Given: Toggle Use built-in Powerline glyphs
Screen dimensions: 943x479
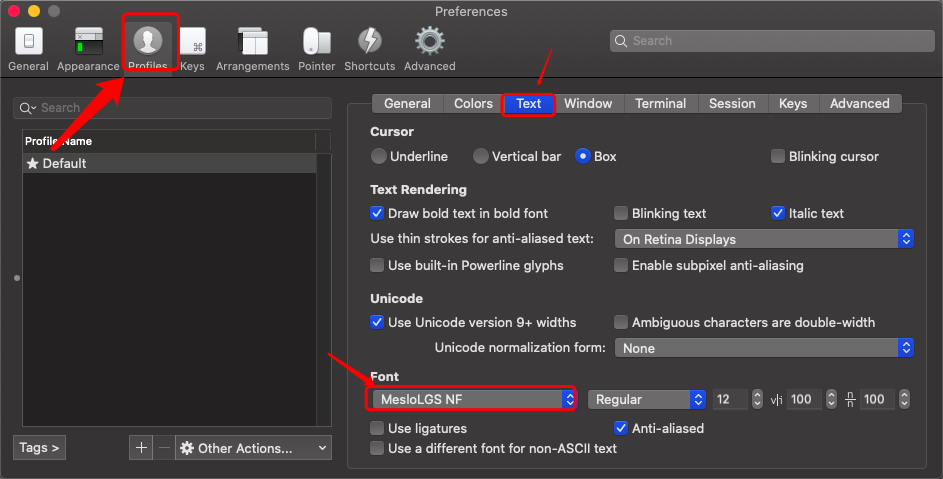Looking at the screenshot, I should 377,266.
